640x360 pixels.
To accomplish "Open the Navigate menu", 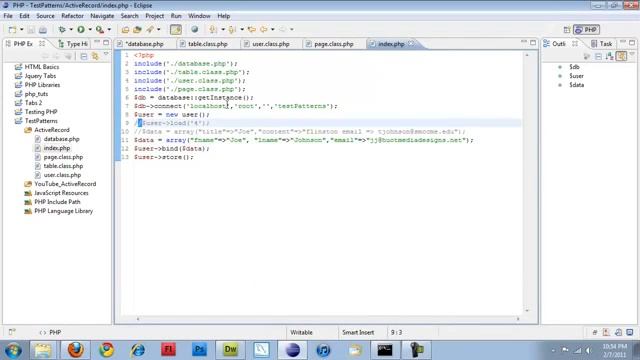I will pos(102,16).
